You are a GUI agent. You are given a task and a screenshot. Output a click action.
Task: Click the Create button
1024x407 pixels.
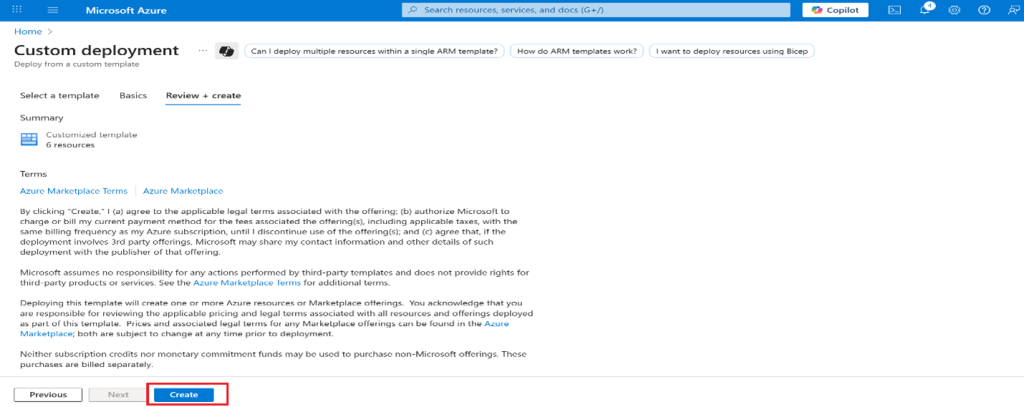click(184, 395)
